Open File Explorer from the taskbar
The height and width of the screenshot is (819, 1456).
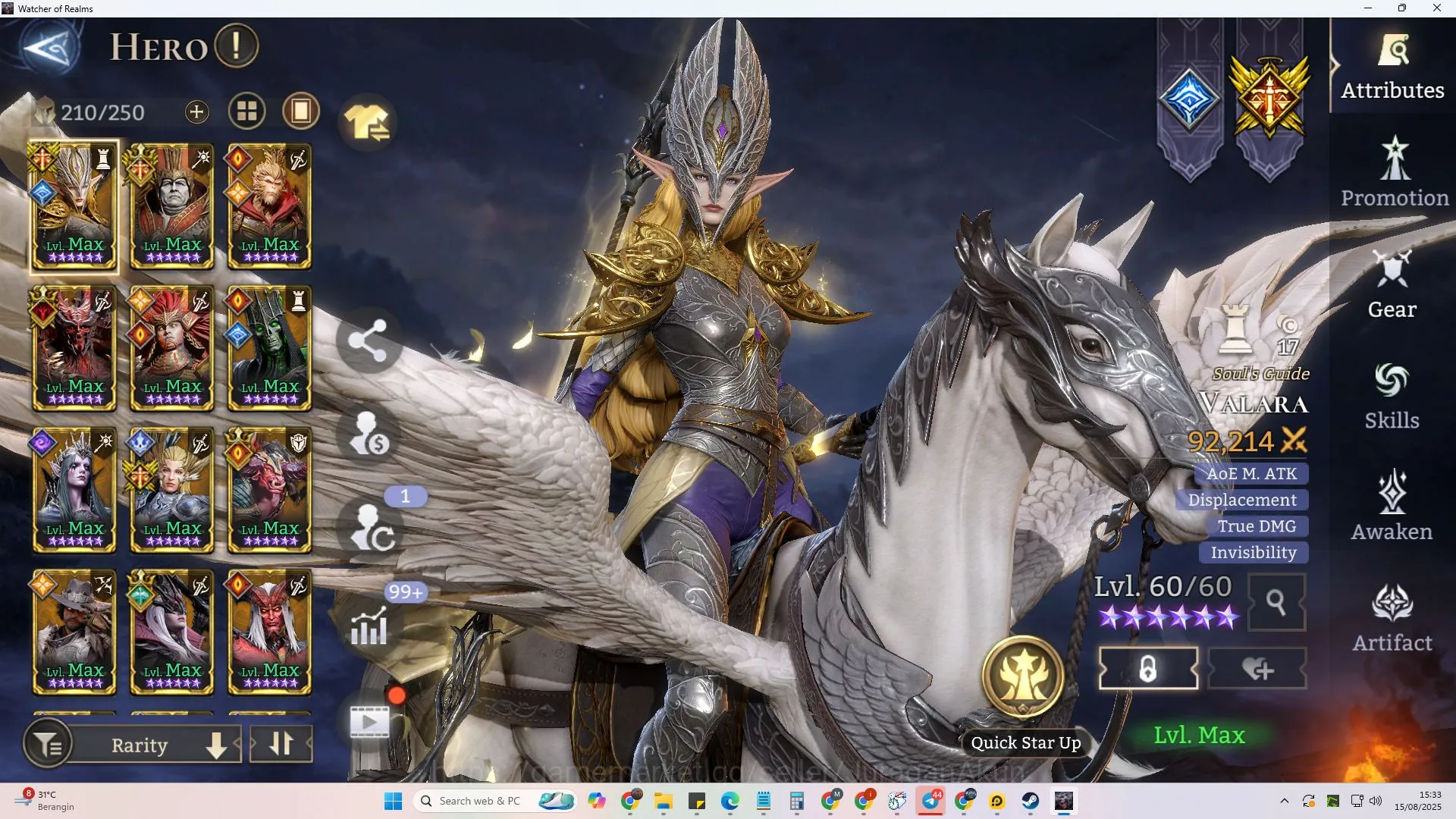pos(664,801)
